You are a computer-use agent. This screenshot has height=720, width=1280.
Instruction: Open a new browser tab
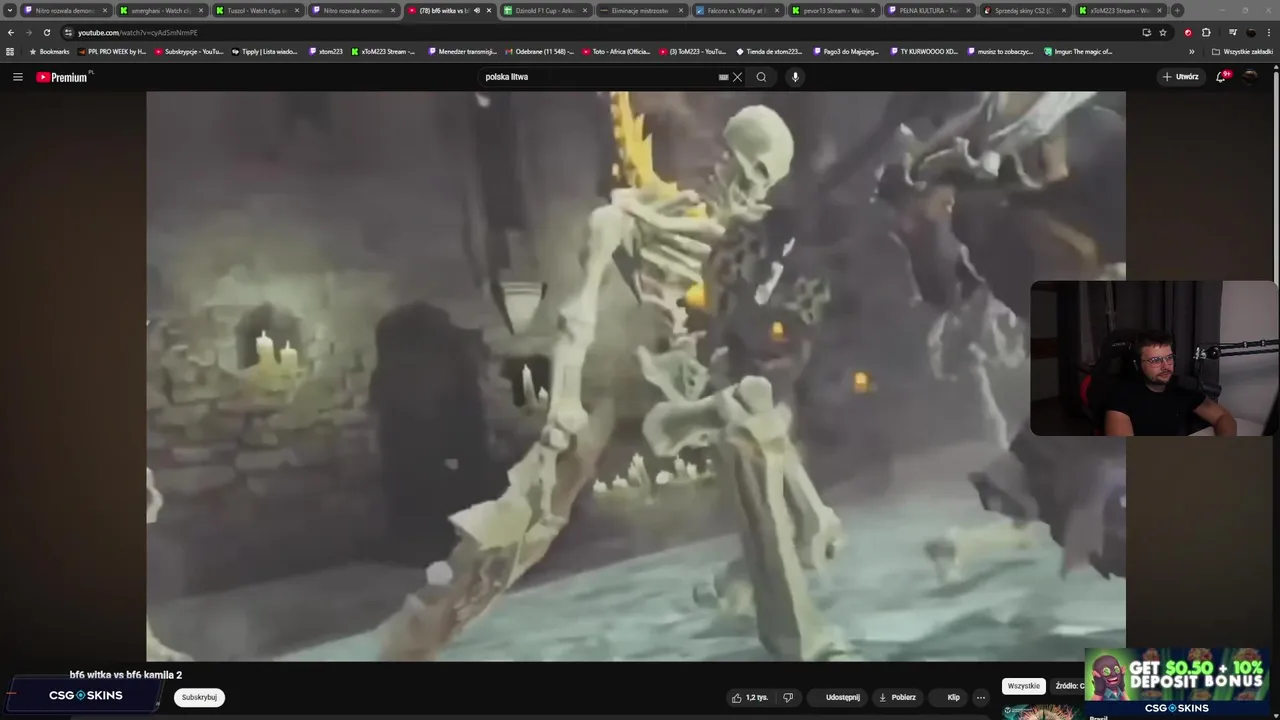pos(1177,10)
